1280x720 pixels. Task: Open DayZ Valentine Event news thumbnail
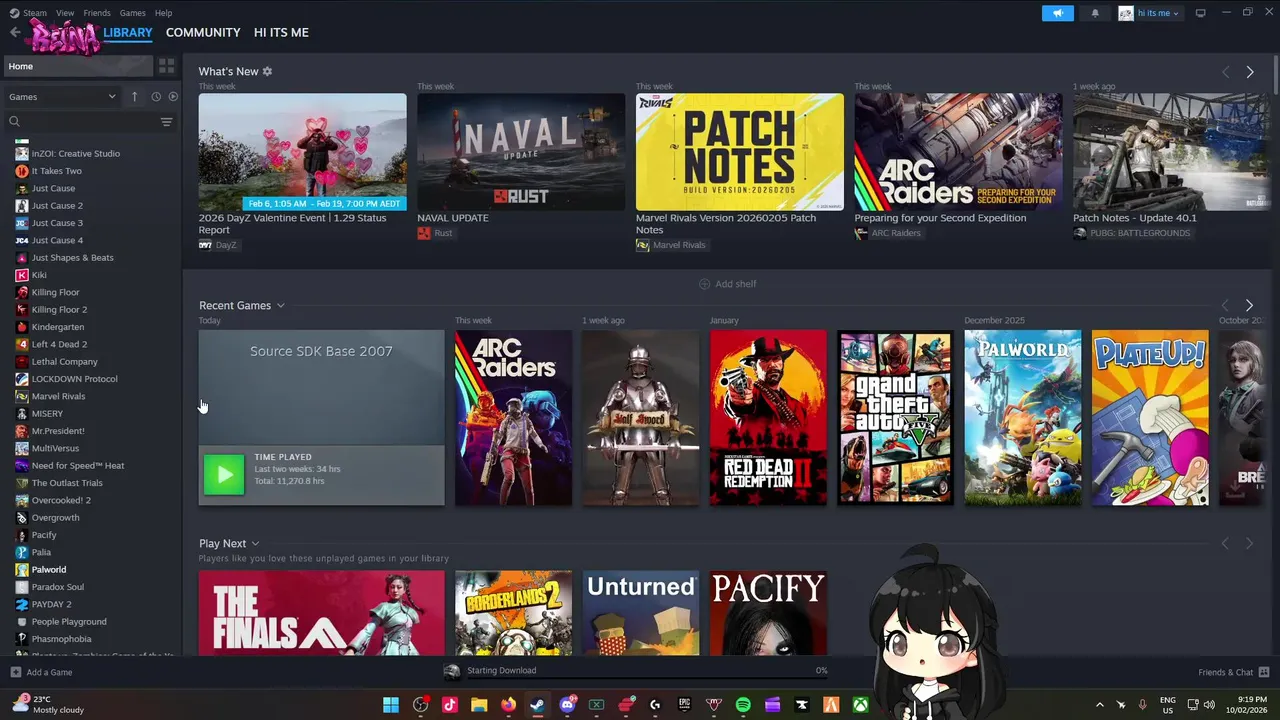[302, 152]
